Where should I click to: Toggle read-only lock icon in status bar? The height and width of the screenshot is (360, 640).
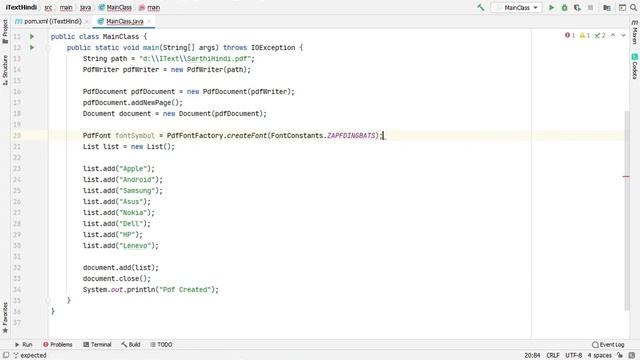click(620, 356)
